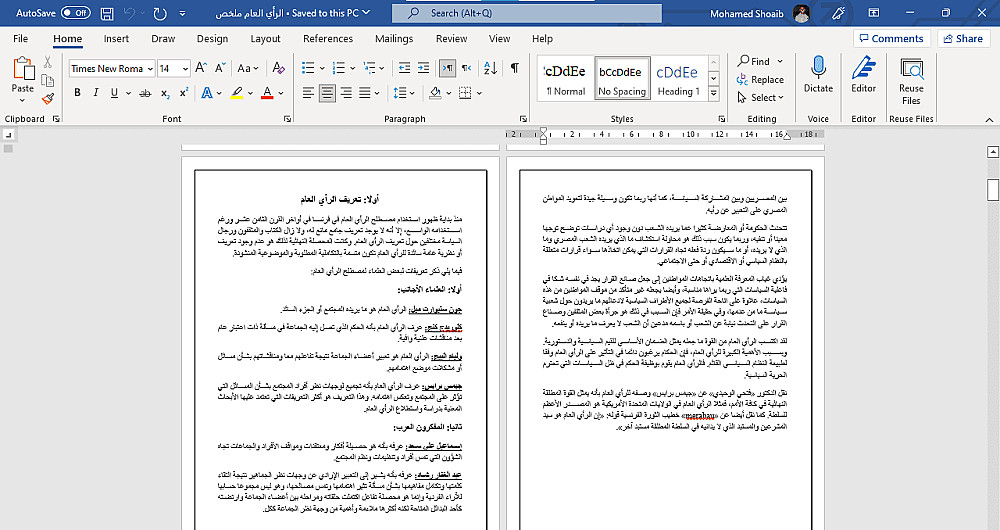This screenshot has width=1000, height=530.
Task: Switch to References tab
Action: 328,38
